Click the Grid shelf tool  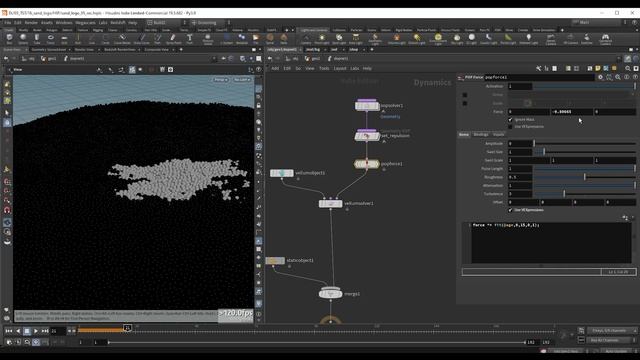click(x=64, y=38)
